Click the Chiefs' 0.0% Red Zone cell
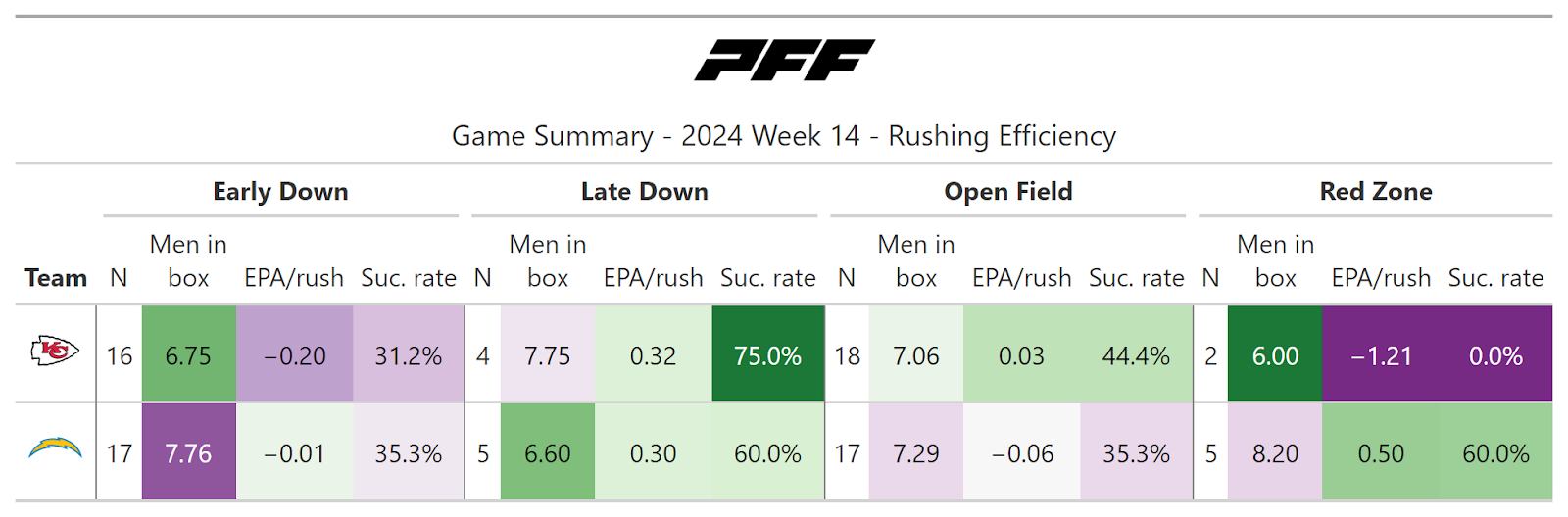1568x517 pixels. [x=1495, y=355]
